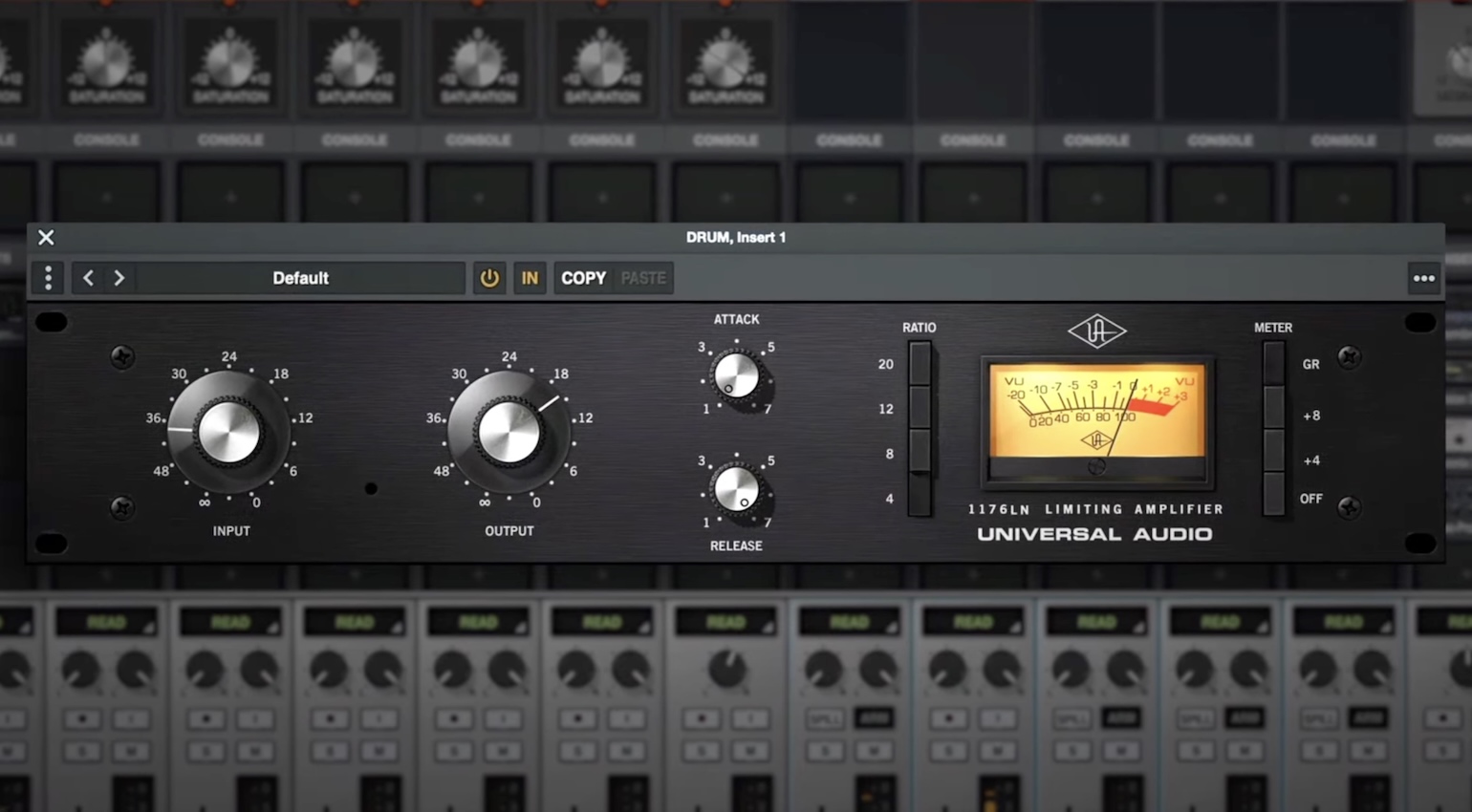Viewport: 1472px width, 812px height.
Task: Click the right chevron to load the next preset
Action: pyautogui.click(x=119, y=278)
